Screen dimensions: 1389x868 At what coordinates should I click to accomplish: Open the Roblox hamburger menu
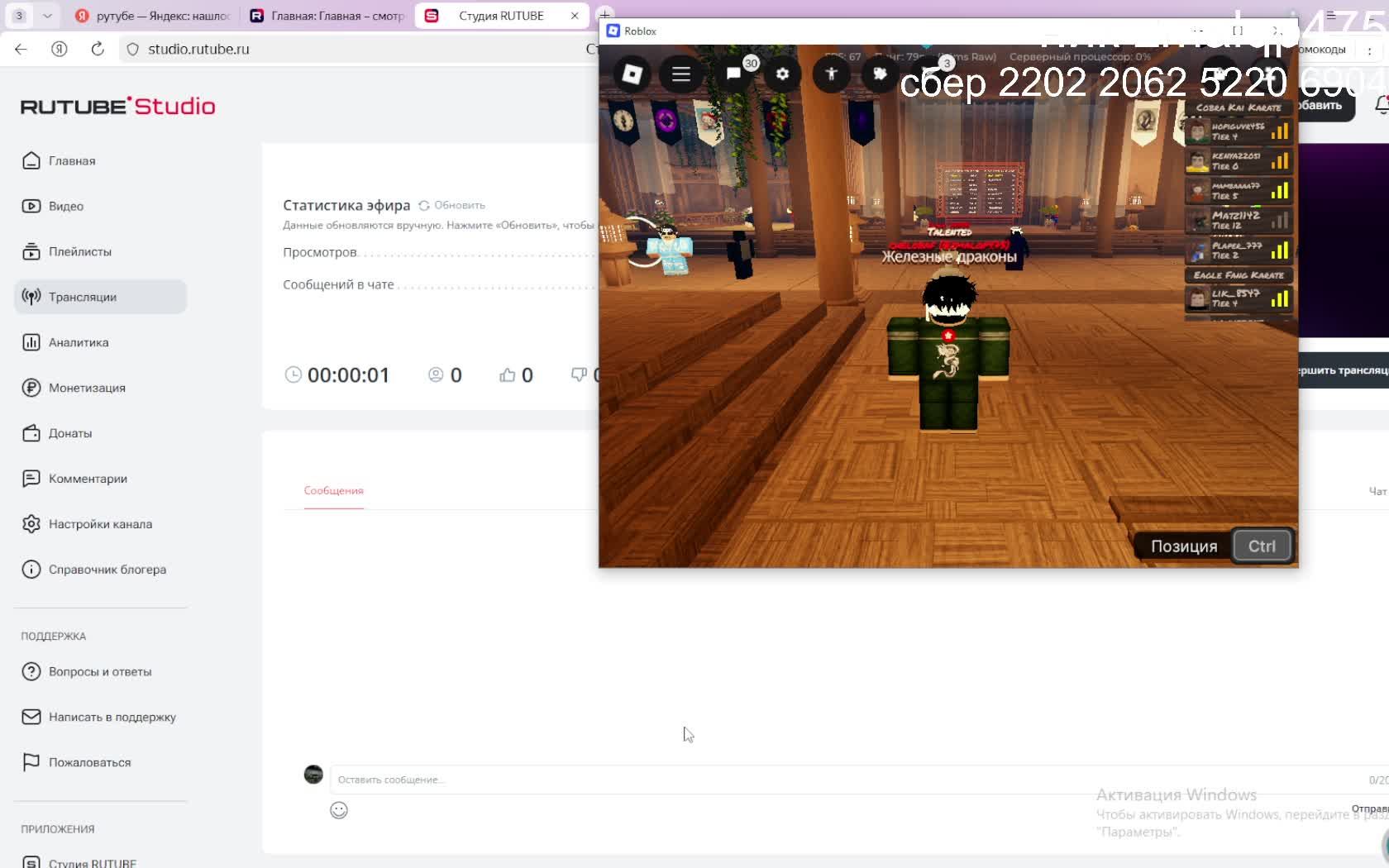(681, 74)
